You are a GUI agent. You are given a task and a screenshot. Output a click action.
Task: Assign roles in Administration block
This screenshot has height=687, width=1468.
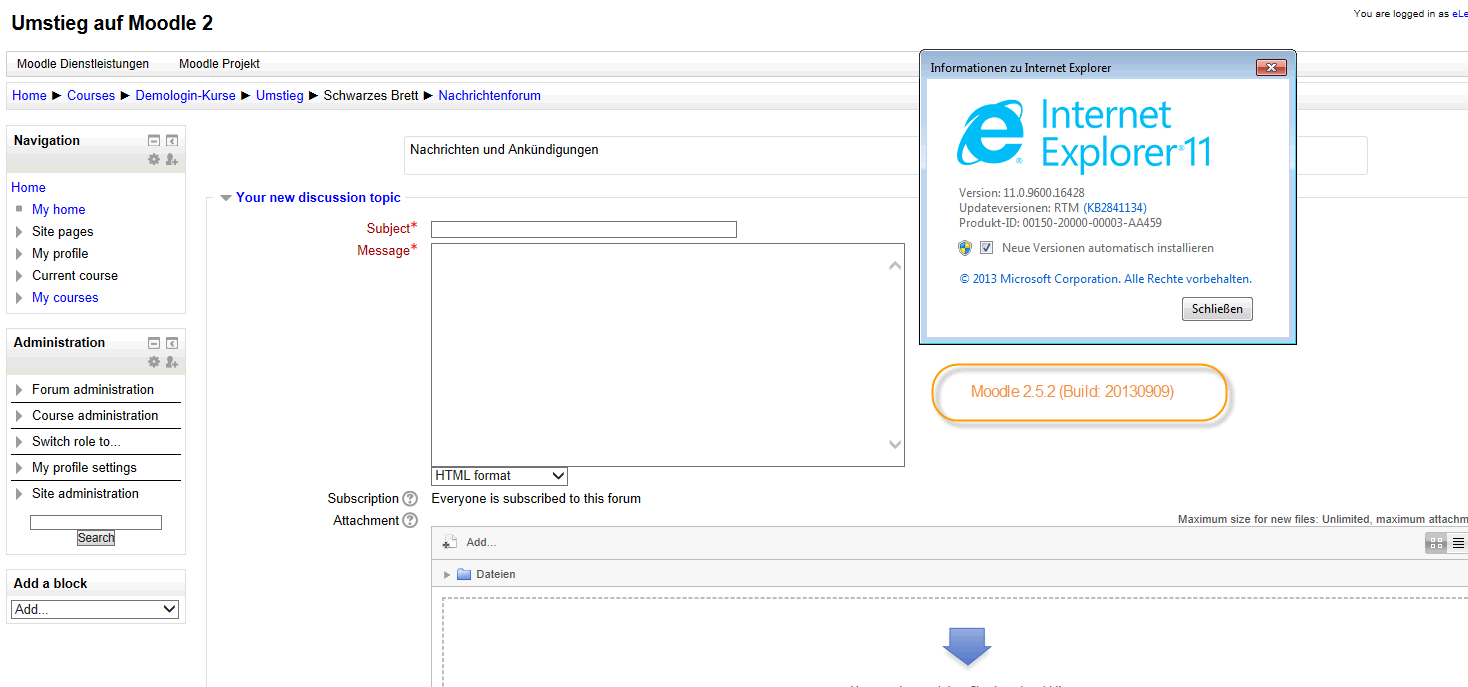[172, 362]
